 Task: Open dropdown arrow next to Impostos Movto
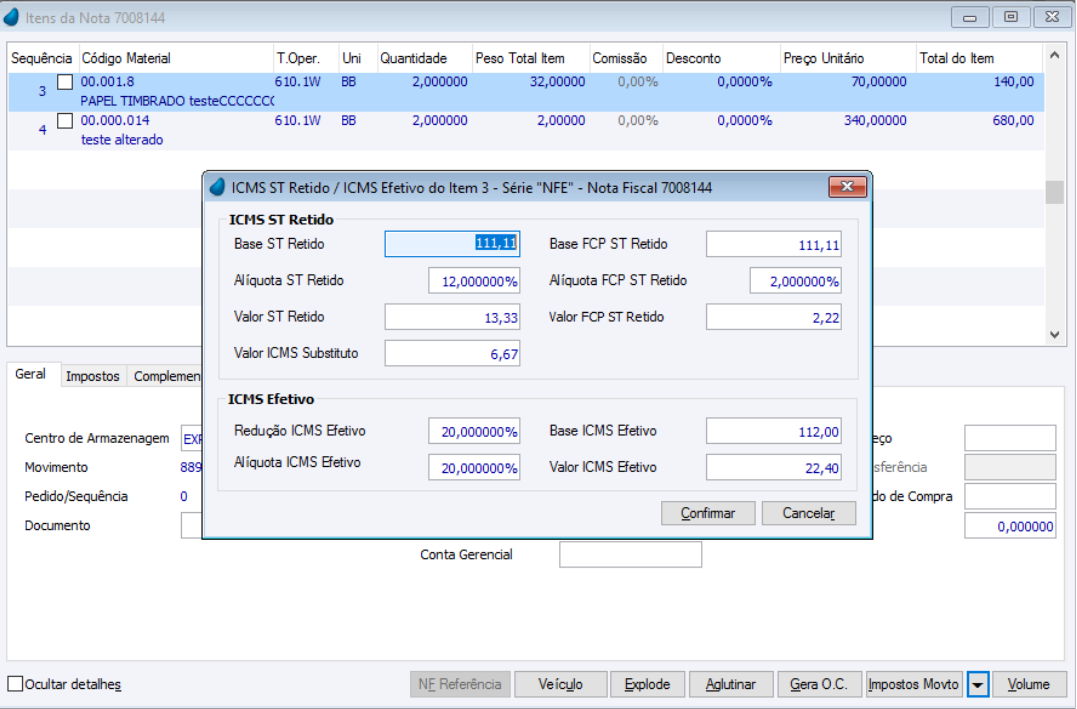pos(977,684)
